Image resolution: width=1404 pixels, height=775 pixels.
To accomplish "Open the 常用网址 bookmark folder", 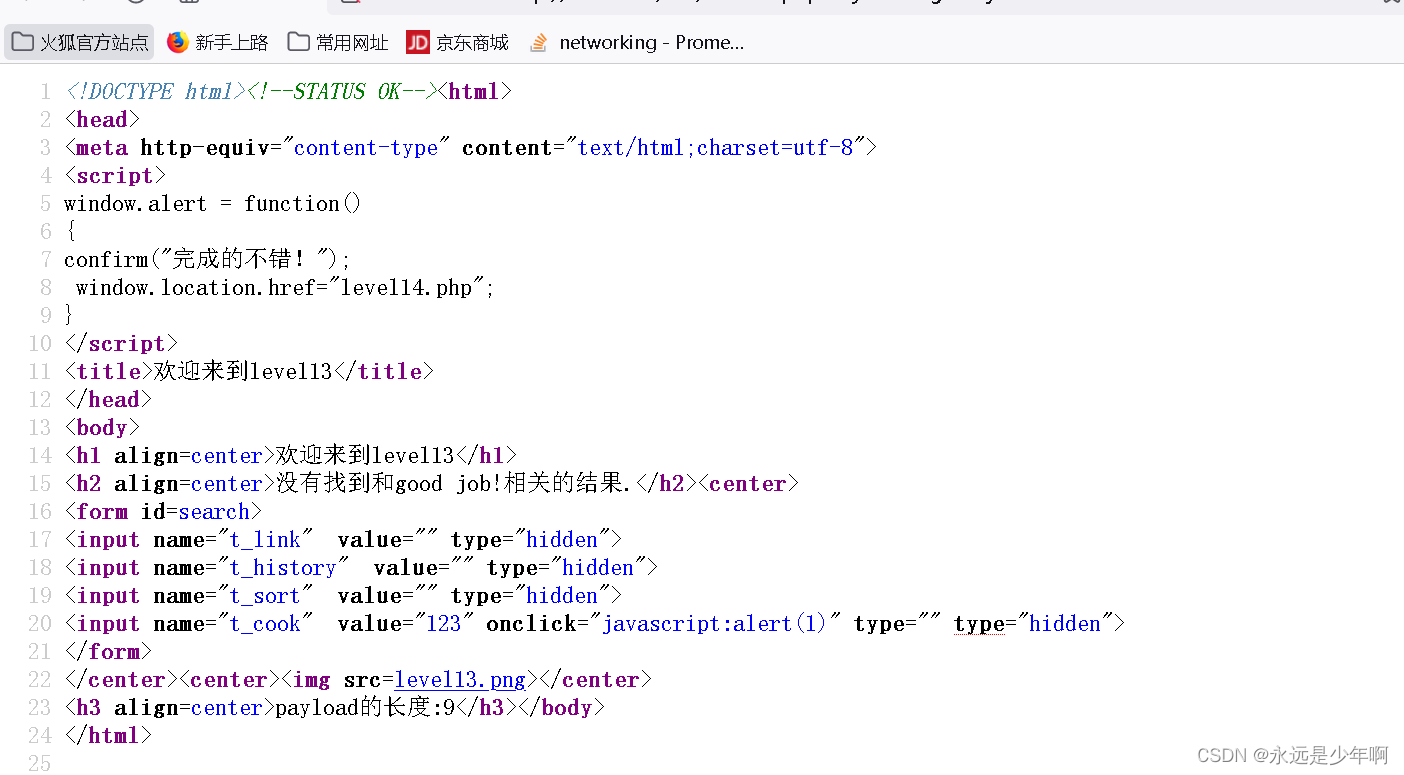I will coord(338,42).
